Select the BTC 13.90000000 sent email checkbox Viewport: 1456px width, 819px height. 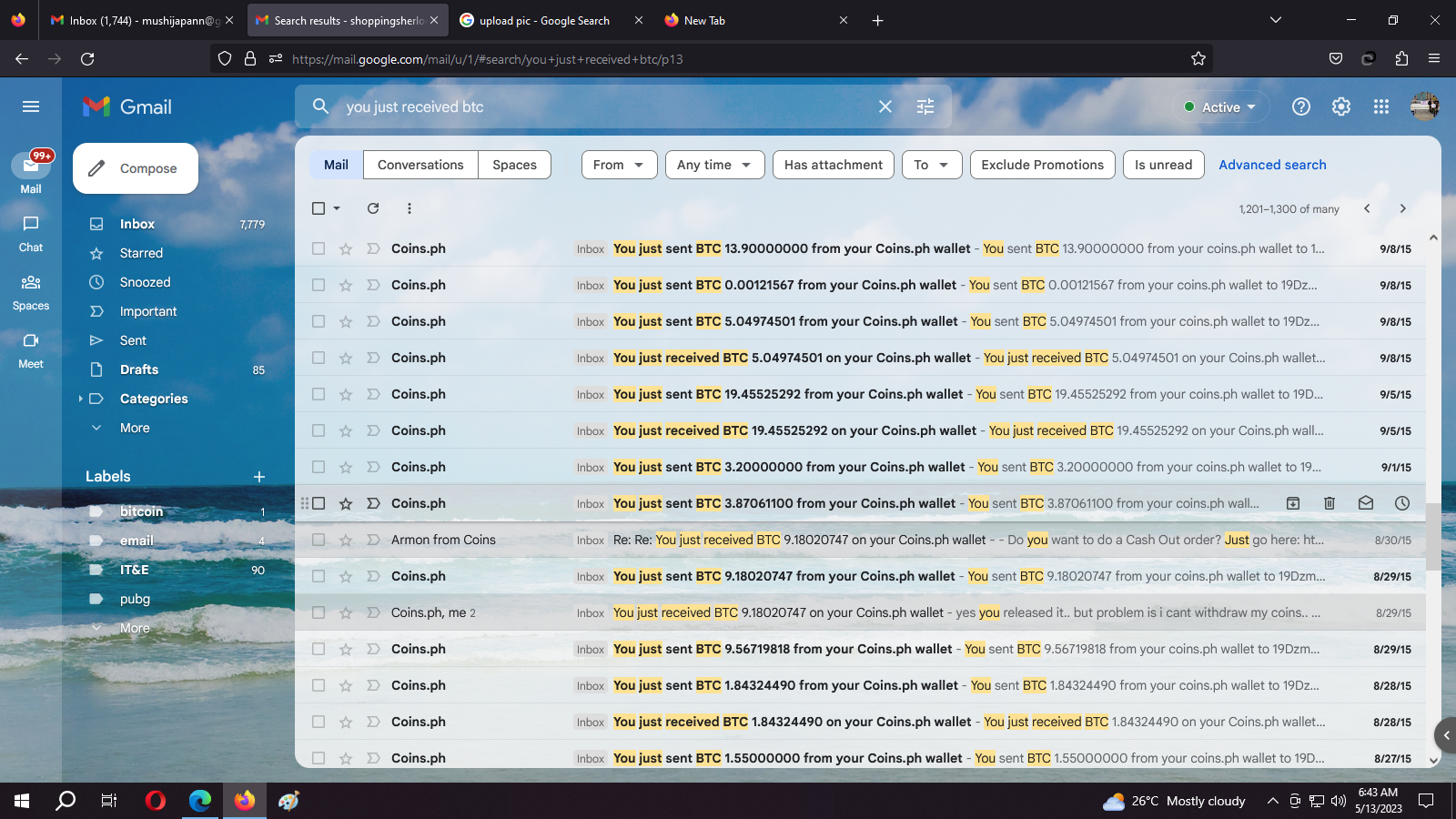(318, 248)
